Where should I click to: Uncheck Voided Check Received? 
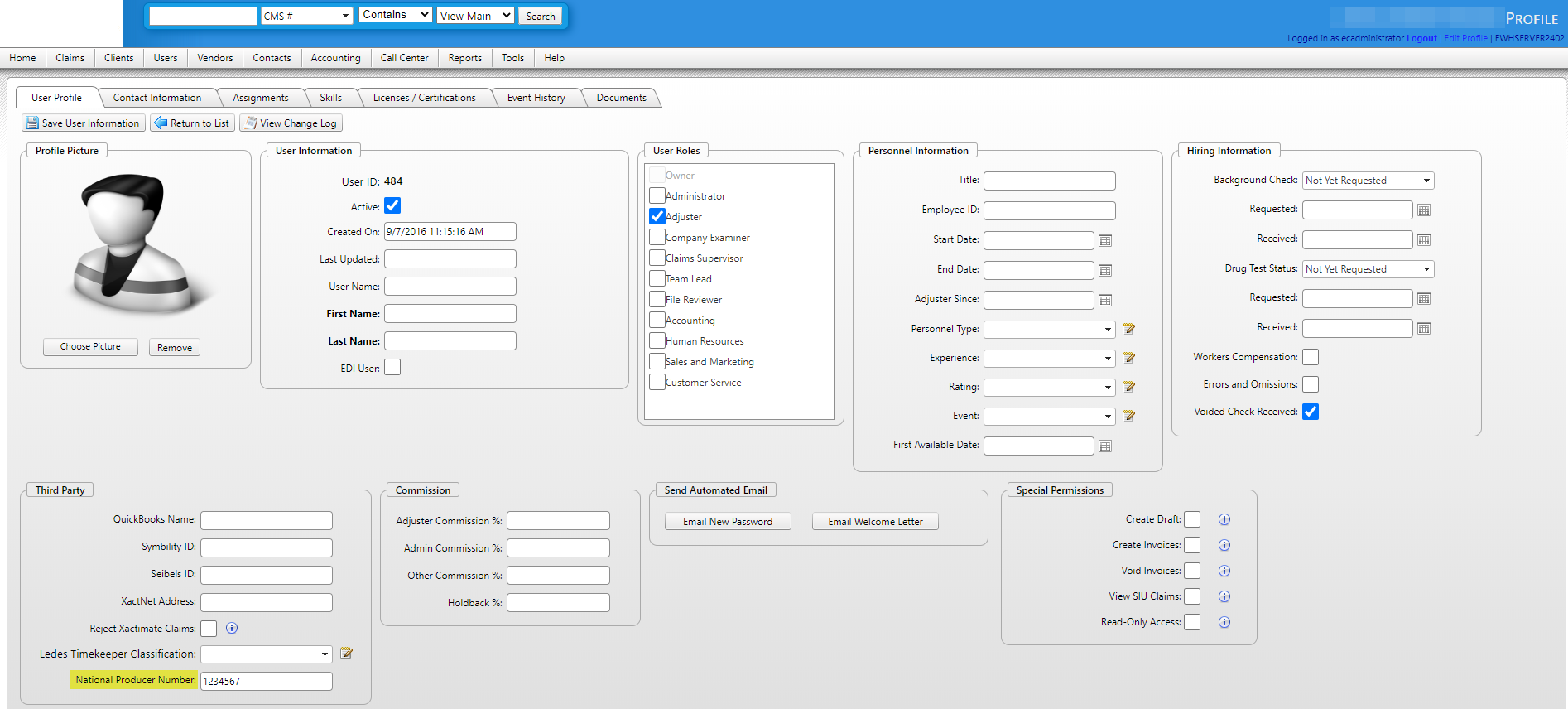[x=1311, y=412]
